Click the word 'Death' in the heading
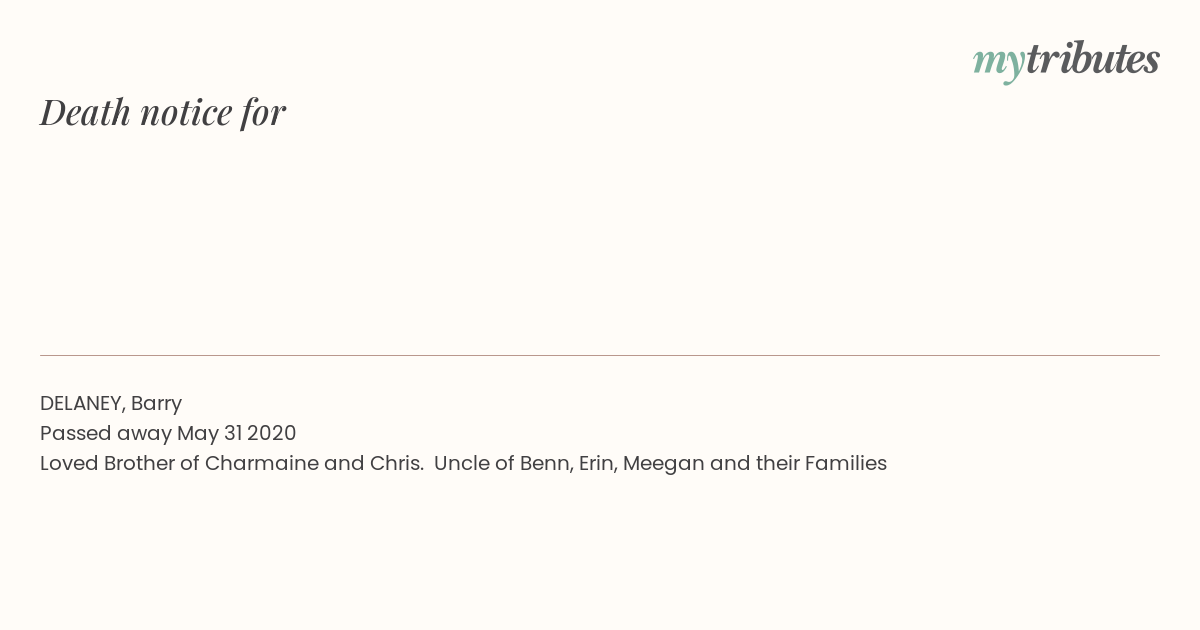 click(85, 113)
